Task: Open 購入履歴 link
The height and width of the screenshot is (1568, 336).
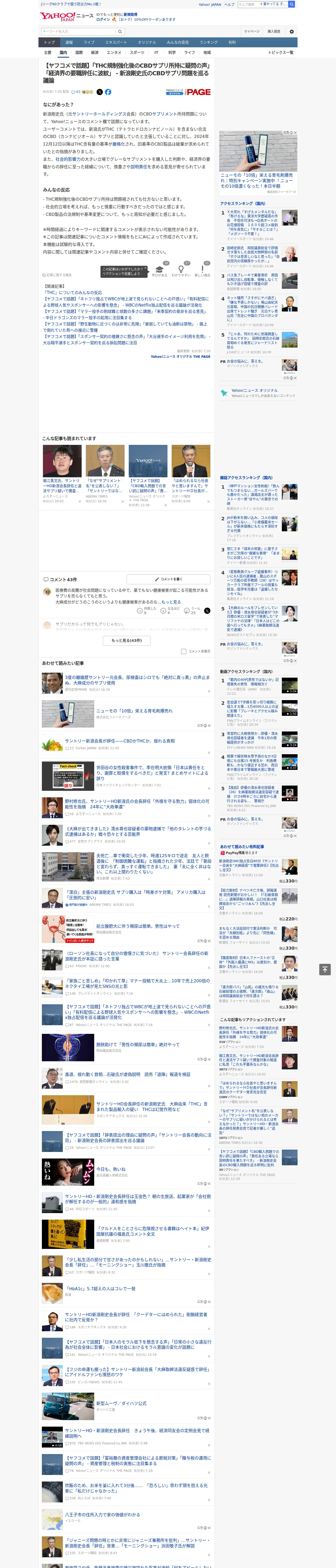Action: click(x=274, y=32)
